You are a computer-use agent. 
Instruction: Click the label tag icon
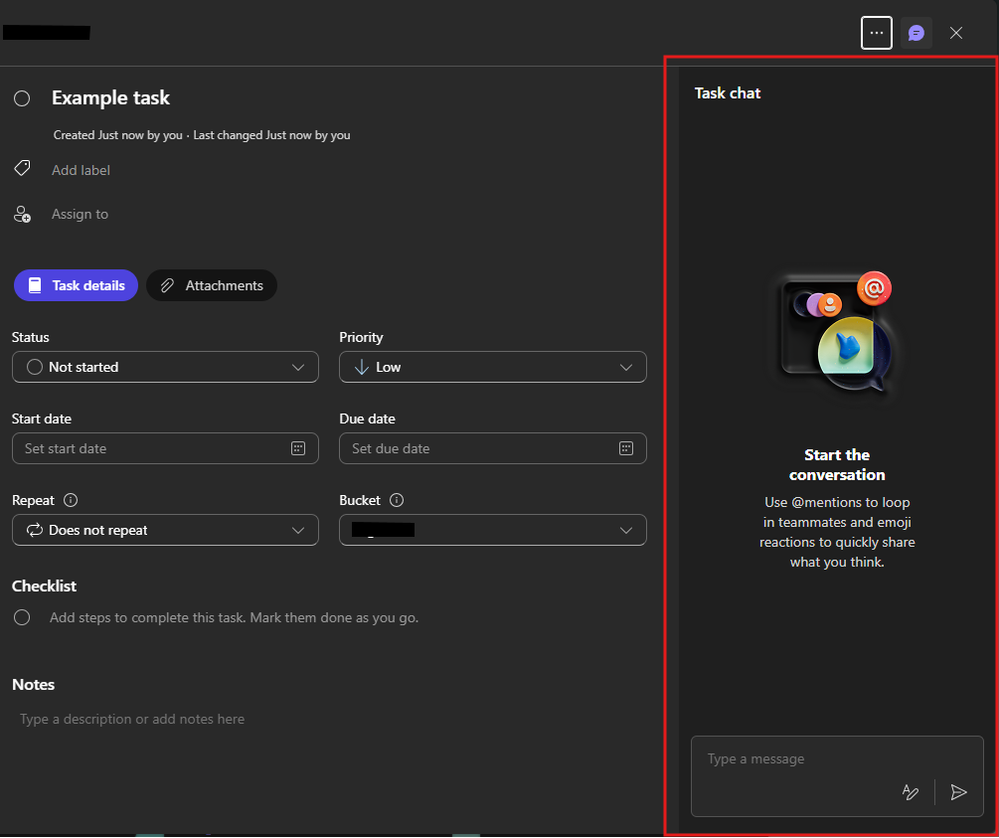pyautogui.click(x=22, y=168)
